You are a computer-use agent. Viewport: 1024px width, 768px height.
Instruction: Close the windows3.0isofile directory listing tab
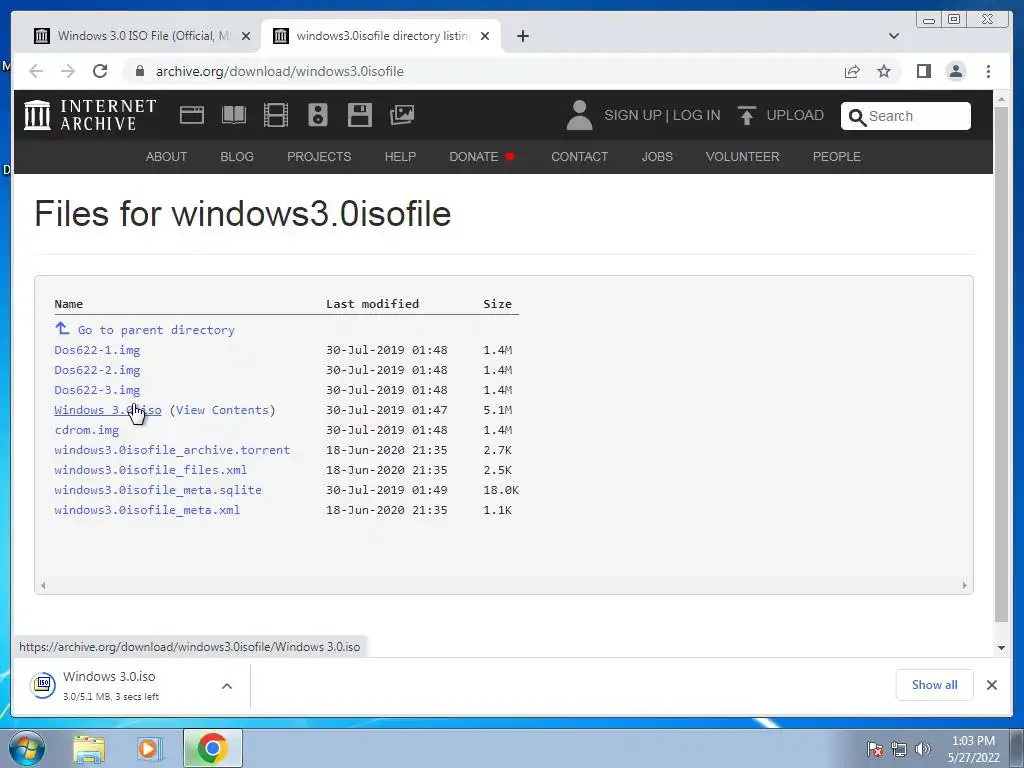(485, 36)
